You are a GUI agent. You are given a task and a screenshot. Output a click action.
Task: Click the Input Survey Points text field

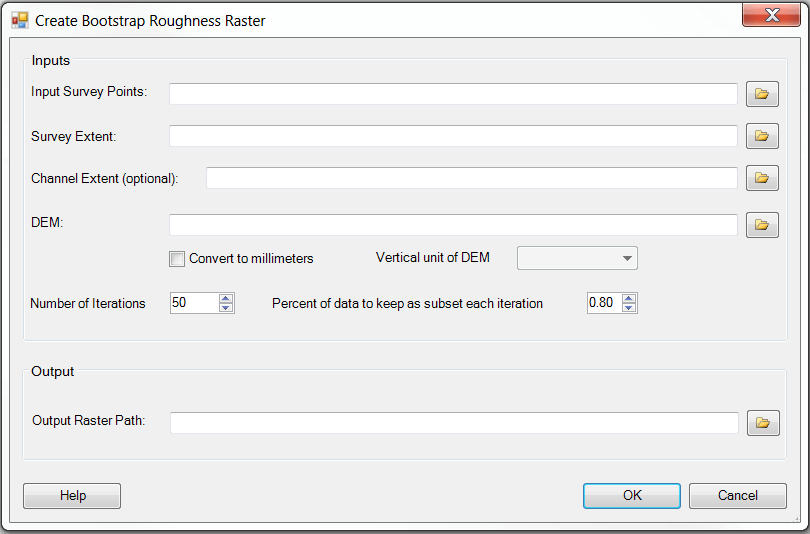(x=453, y=94)
